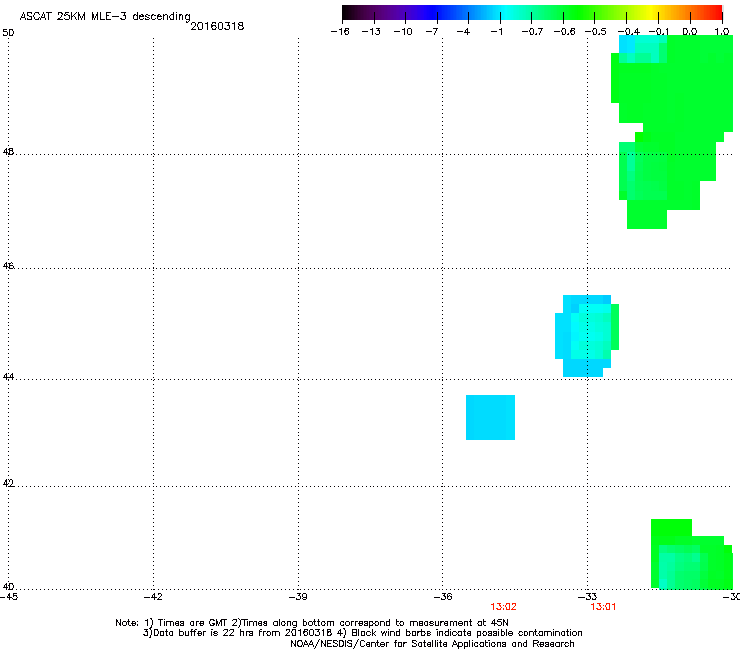Screen dimensions: 740x650
Task: Click the colorbar label '-16'
Action: click(340, 32)
